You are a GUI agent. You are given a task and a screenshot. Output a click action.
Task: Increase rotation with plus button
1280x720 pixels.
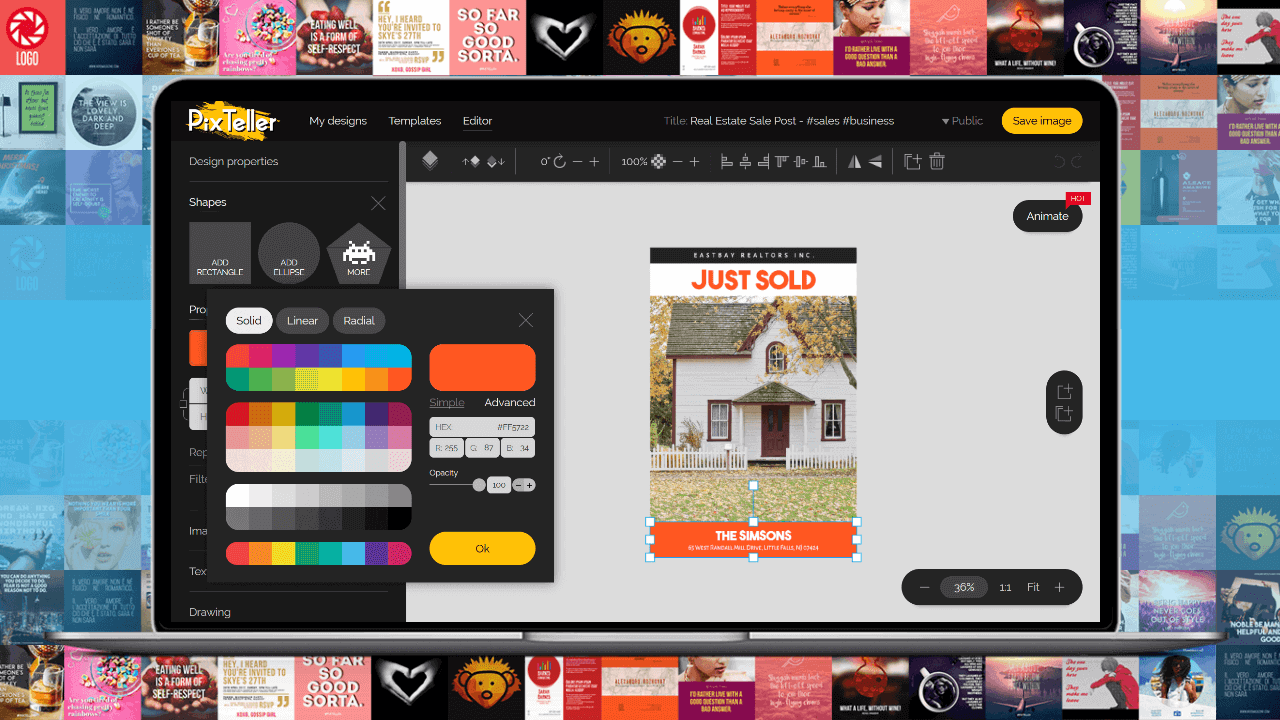[x=594, y=161]
